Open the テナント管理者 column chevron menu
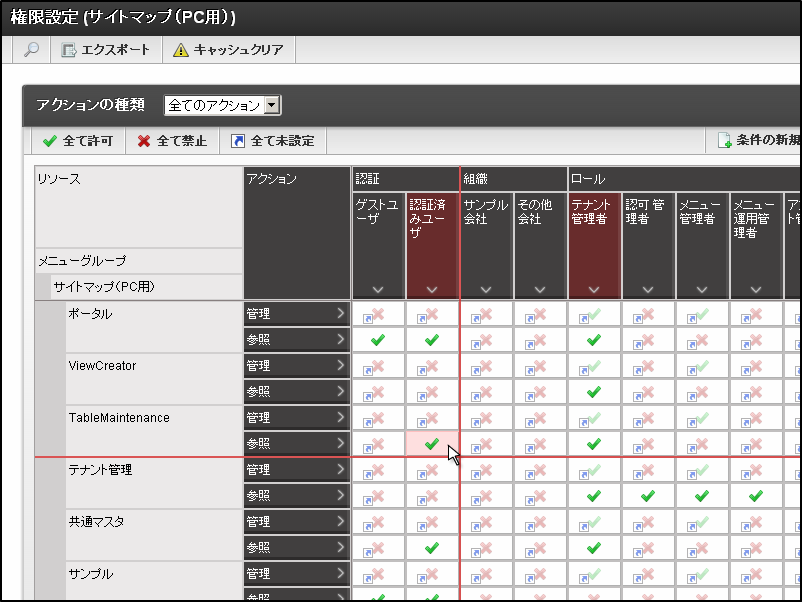Image resolution: width=802 pixels, height=602 pixels. point(594,289)
